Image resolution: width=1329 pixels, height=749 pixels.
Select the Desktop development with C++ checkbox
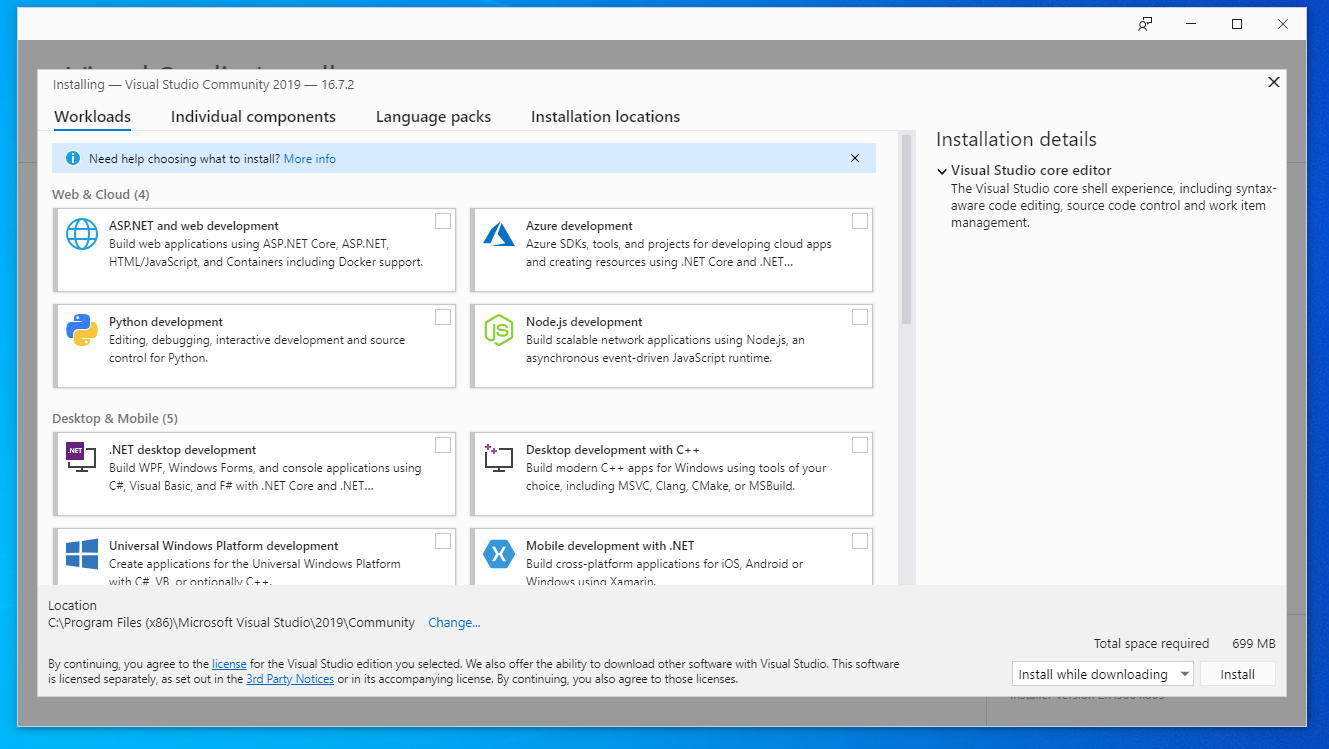(860, 444)
